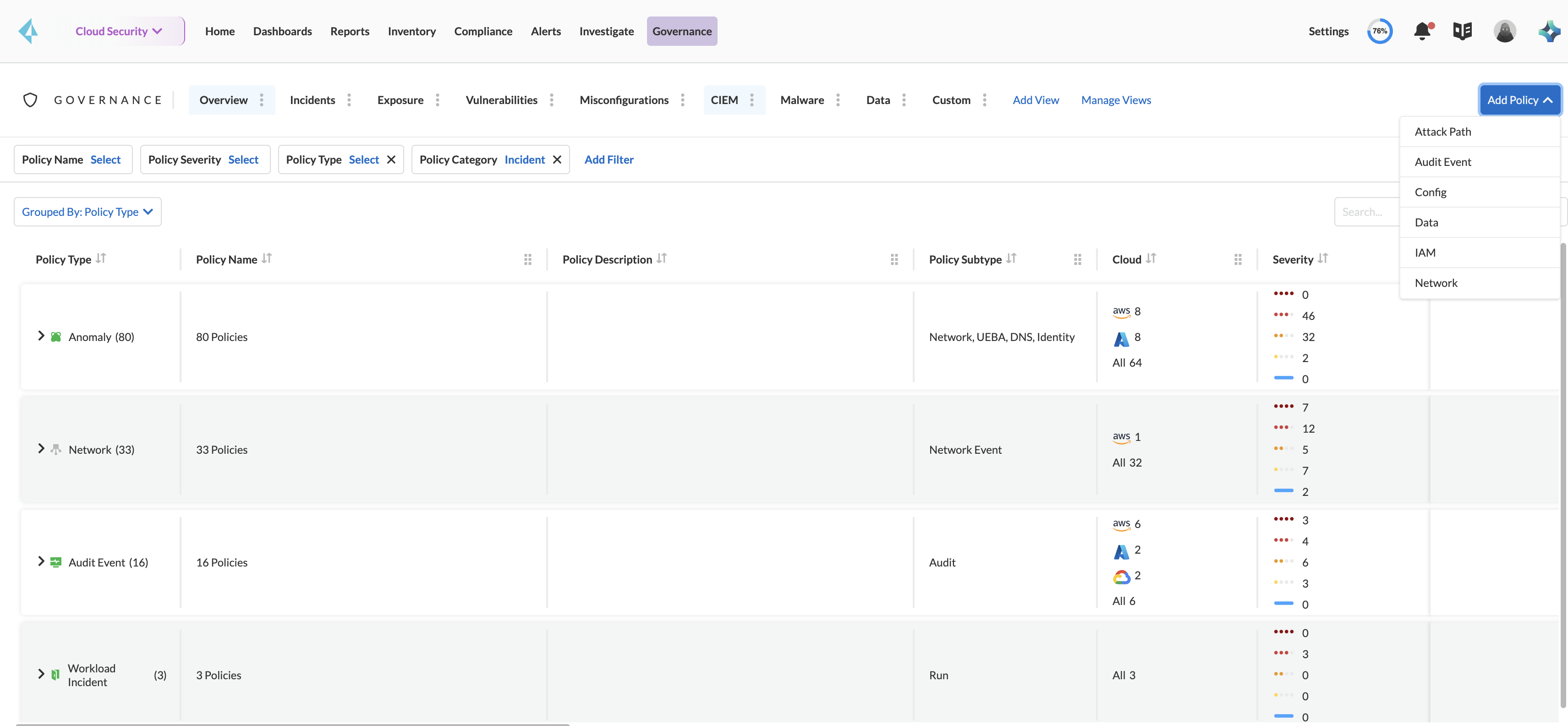Viewport: 1568px width, 726px height.
Task: Sort by Severity column
Action: click(1323, 259)
